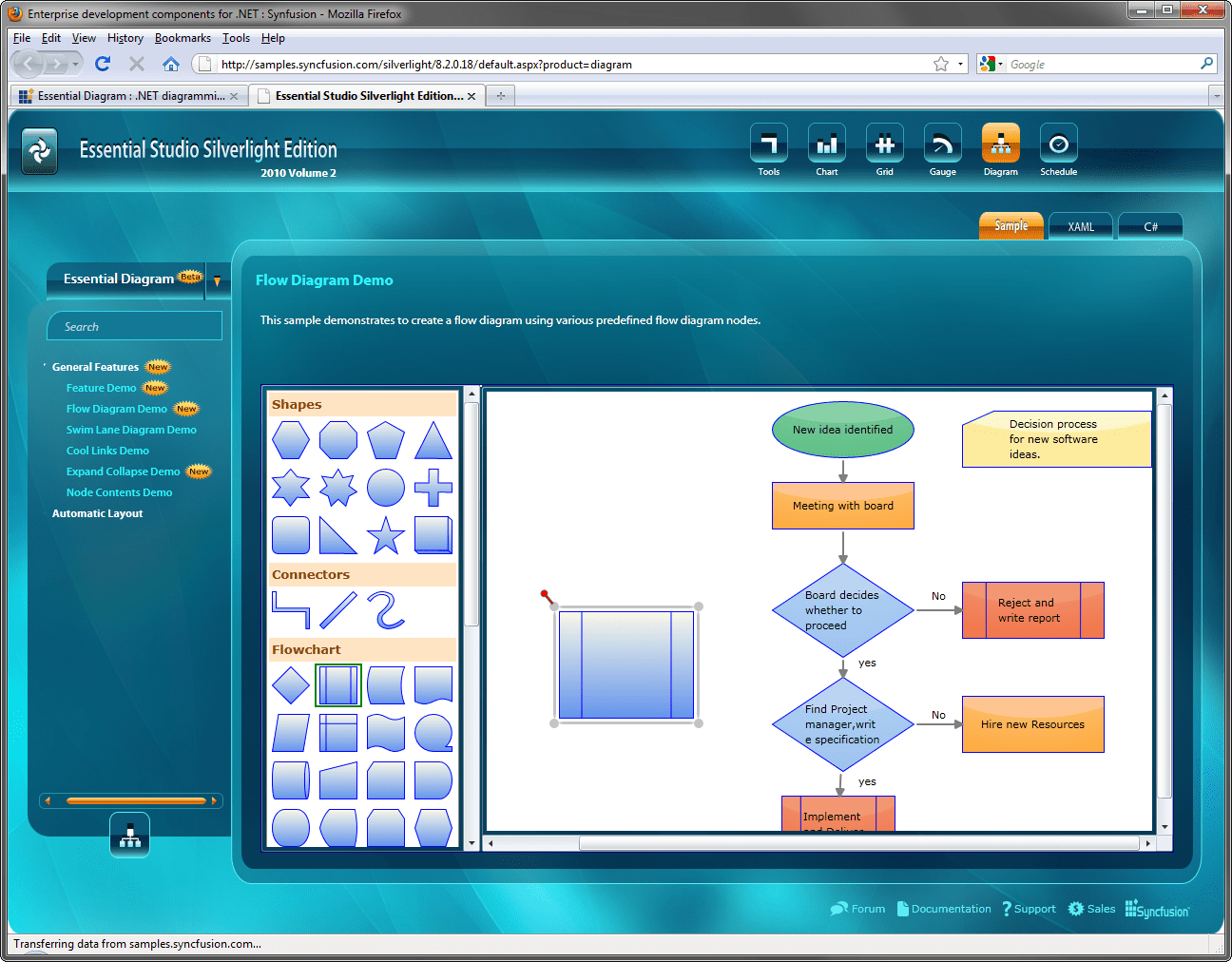Viewport: 1232px width, 962px height.
Task: Click the Grid component icon
Action: coord(884,147)
